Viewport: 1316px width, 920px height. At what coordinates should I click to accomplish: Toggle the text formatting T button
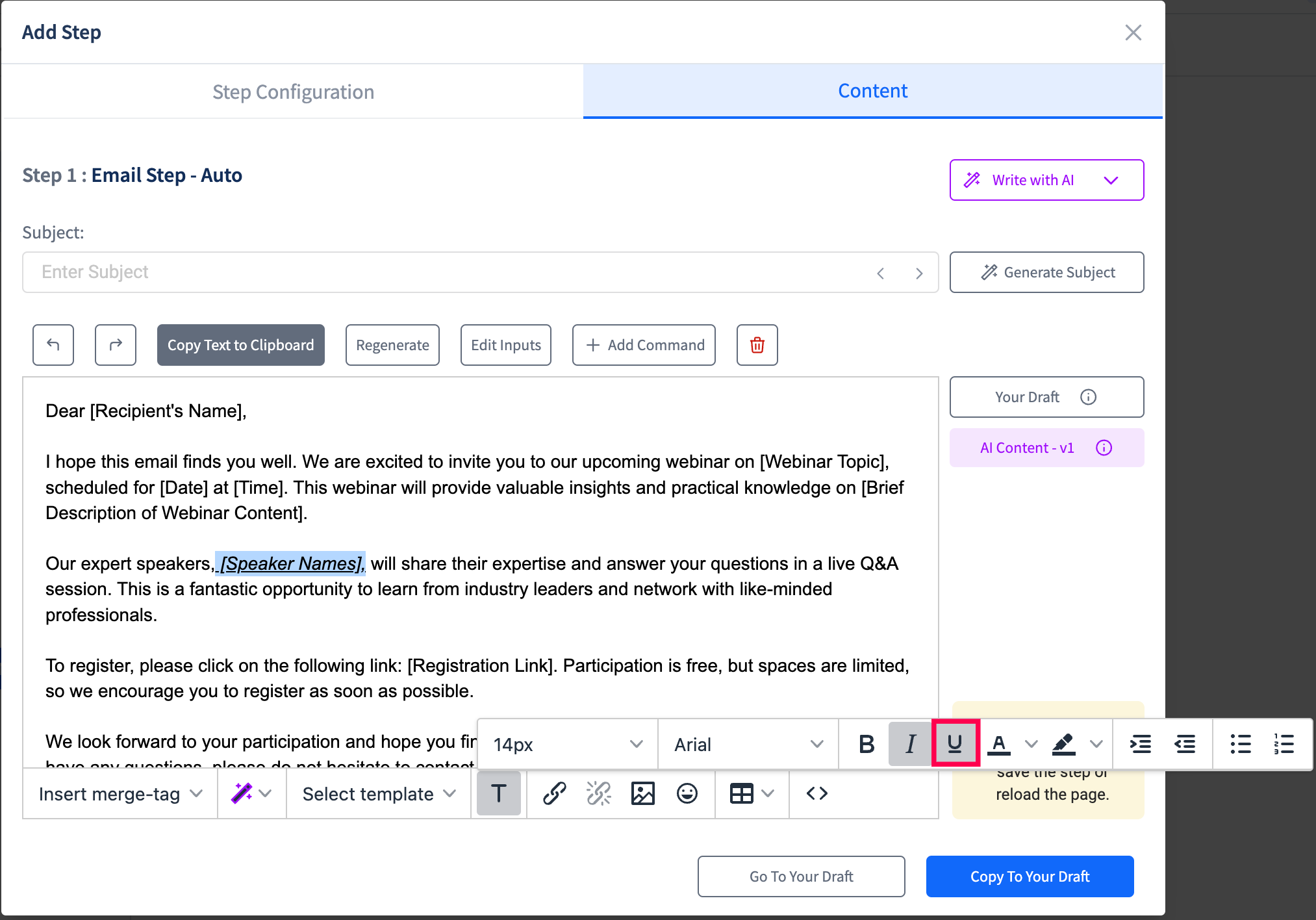click(x=499, y=793)
